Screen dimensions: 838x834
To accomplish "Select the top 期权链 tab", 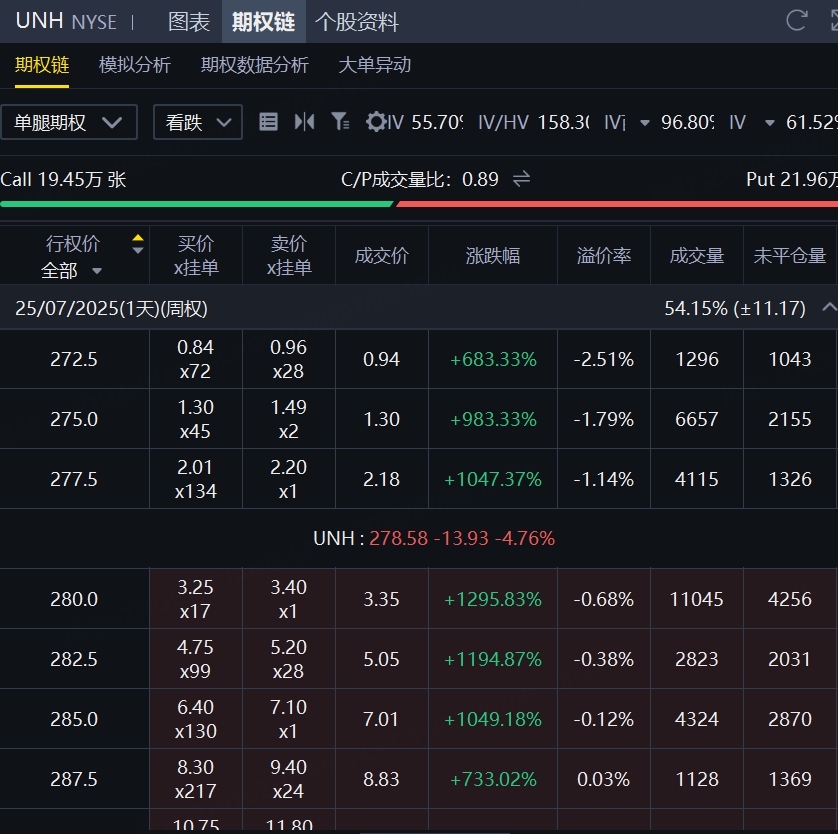I will (263, 22).
